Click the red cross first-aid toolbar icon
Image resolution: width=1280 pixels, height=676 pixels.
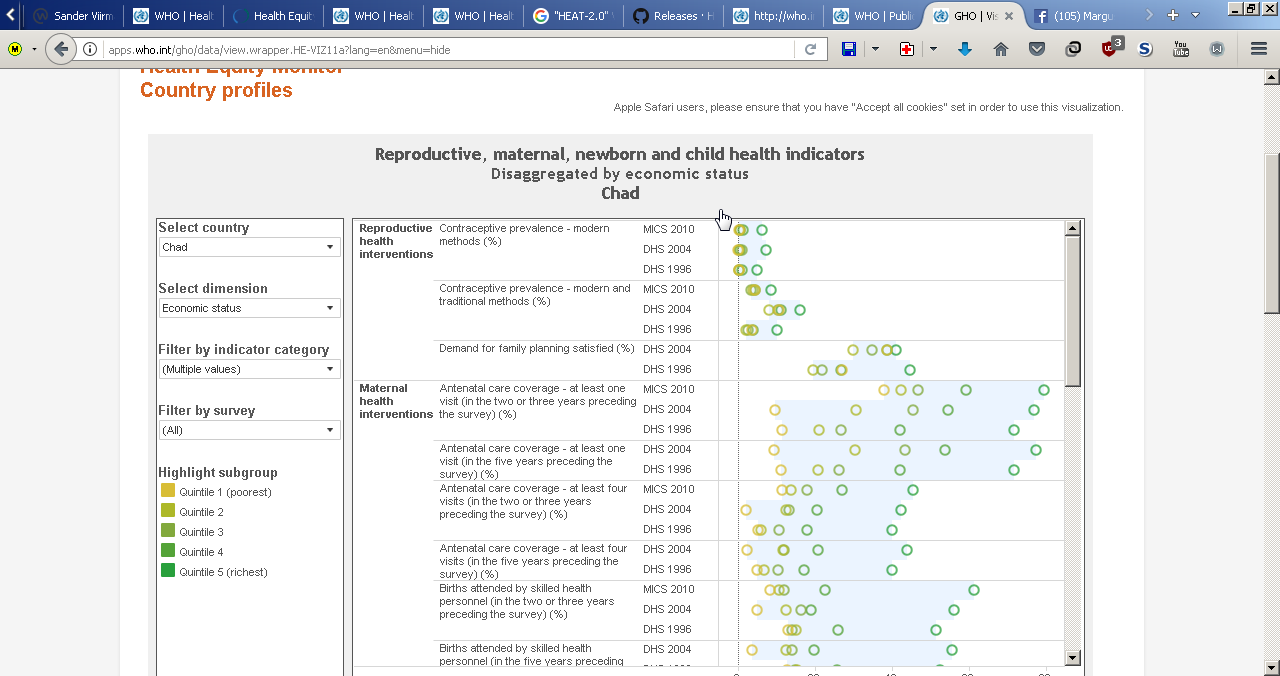[907, 49]
